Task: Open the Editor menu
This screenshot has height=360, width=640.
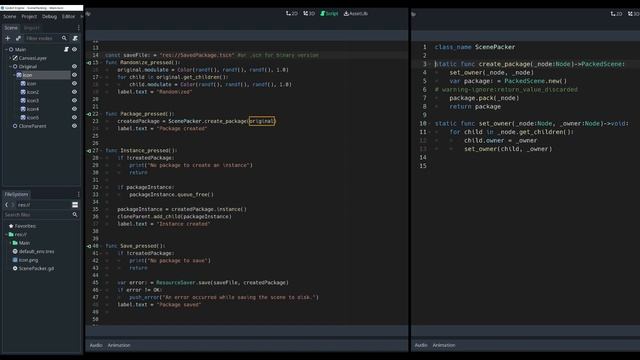Action: click(x=69, y=17)
